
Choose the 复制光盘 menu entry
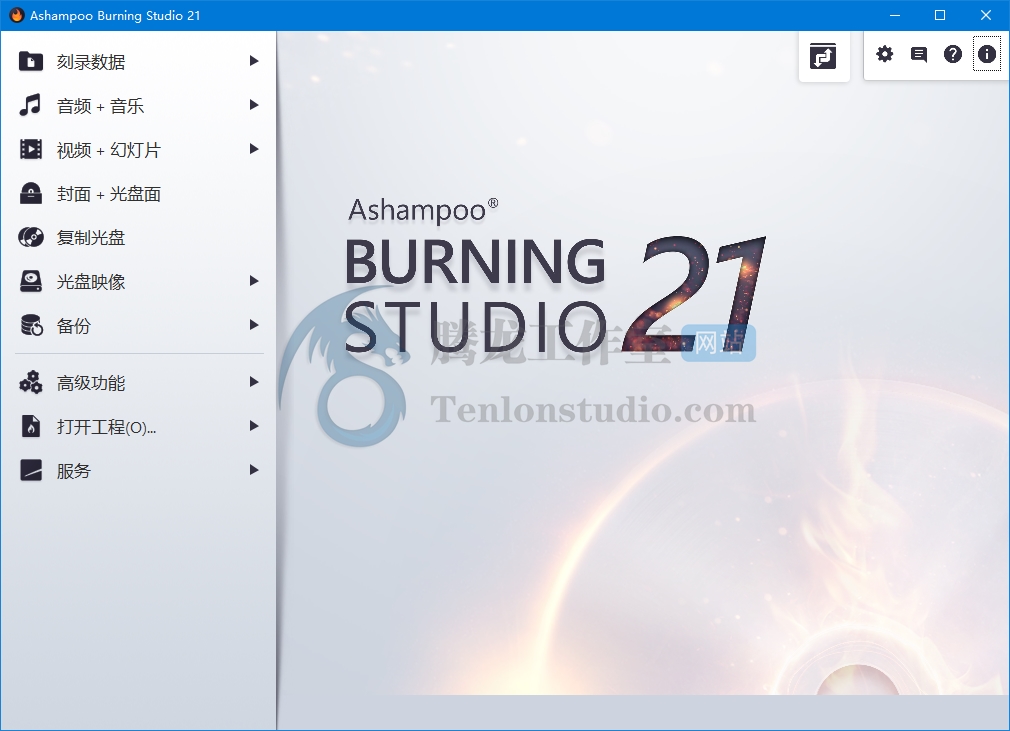tap(138, 237)
